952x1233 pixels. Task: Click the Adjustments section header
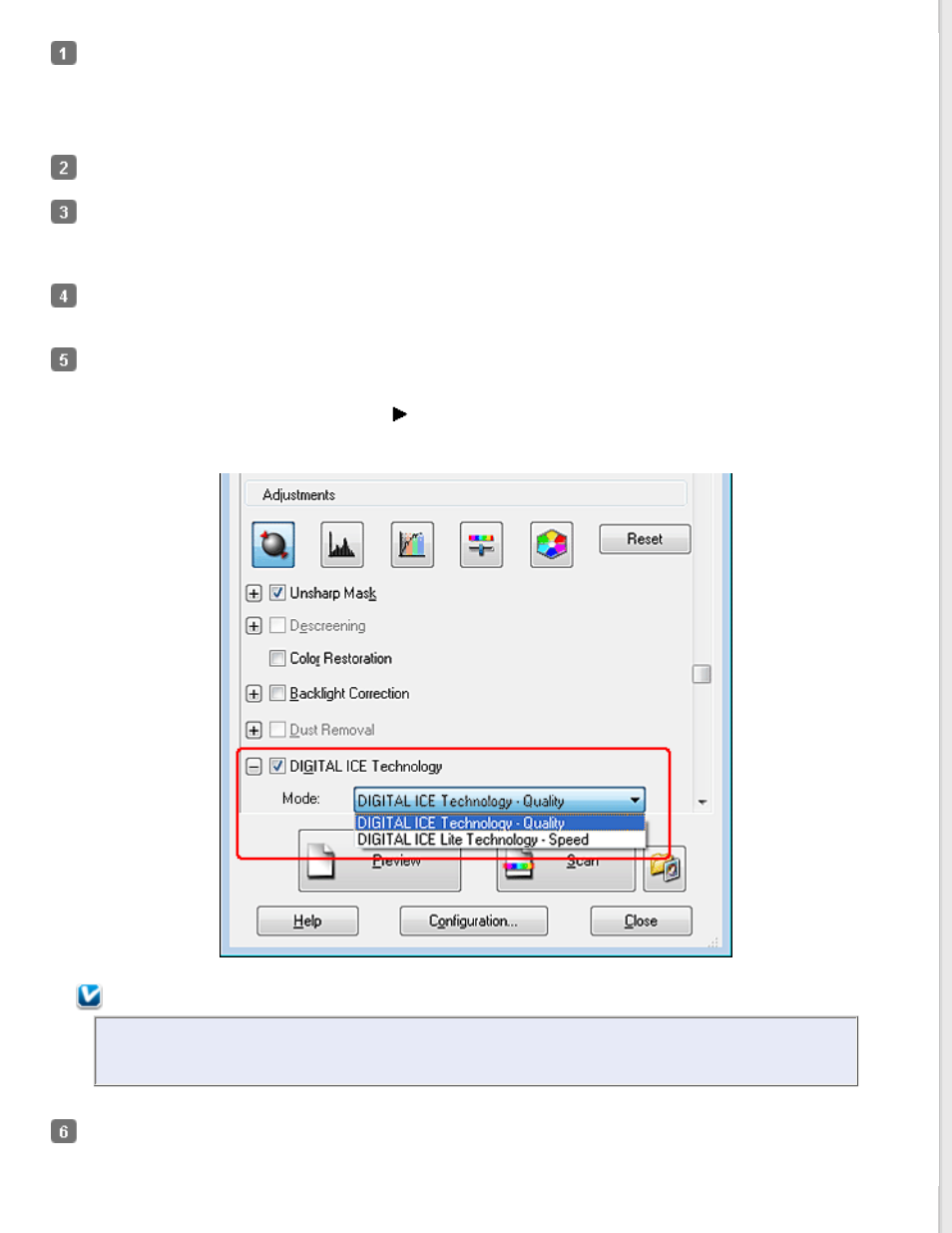[466, 494]
